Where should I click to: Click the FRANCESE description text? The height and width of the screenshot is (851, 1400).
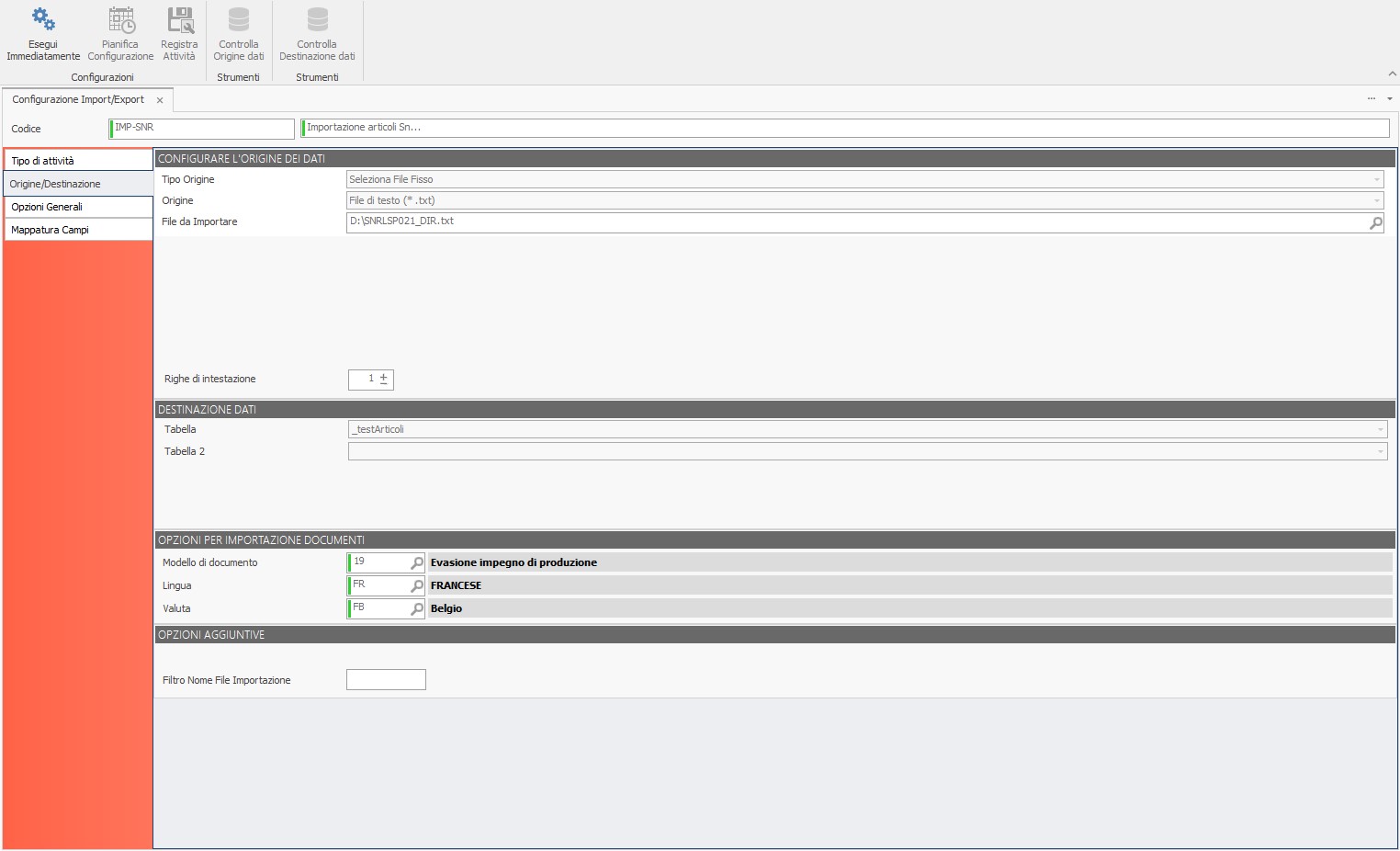pos(456,585)
